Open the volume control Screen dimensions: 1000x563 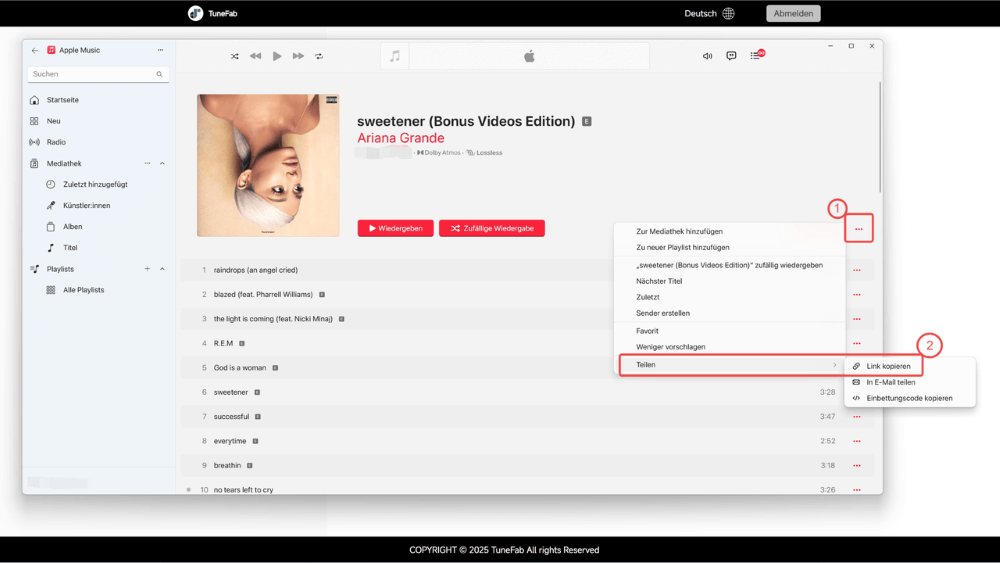click(707, 56)
